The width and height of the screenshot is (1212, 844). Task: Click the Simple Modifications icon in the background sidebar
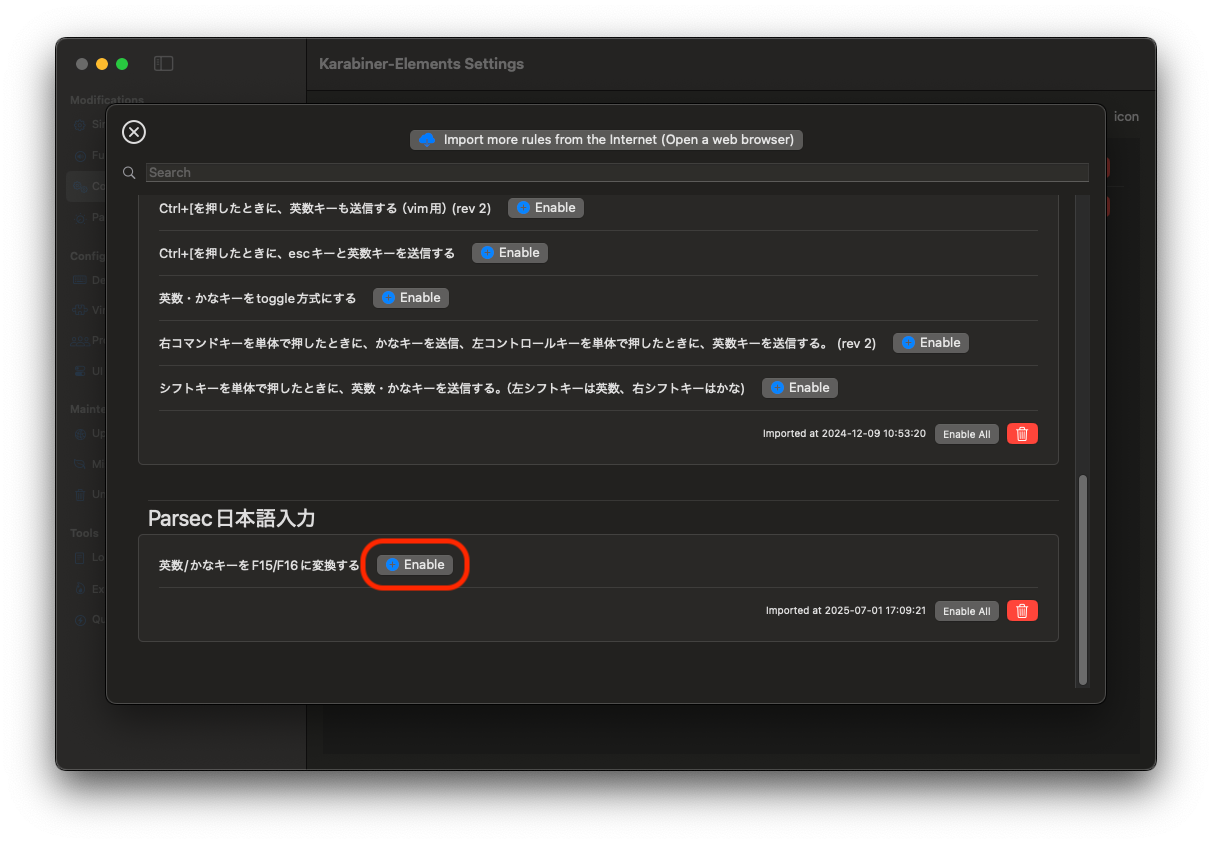[80, 125]
